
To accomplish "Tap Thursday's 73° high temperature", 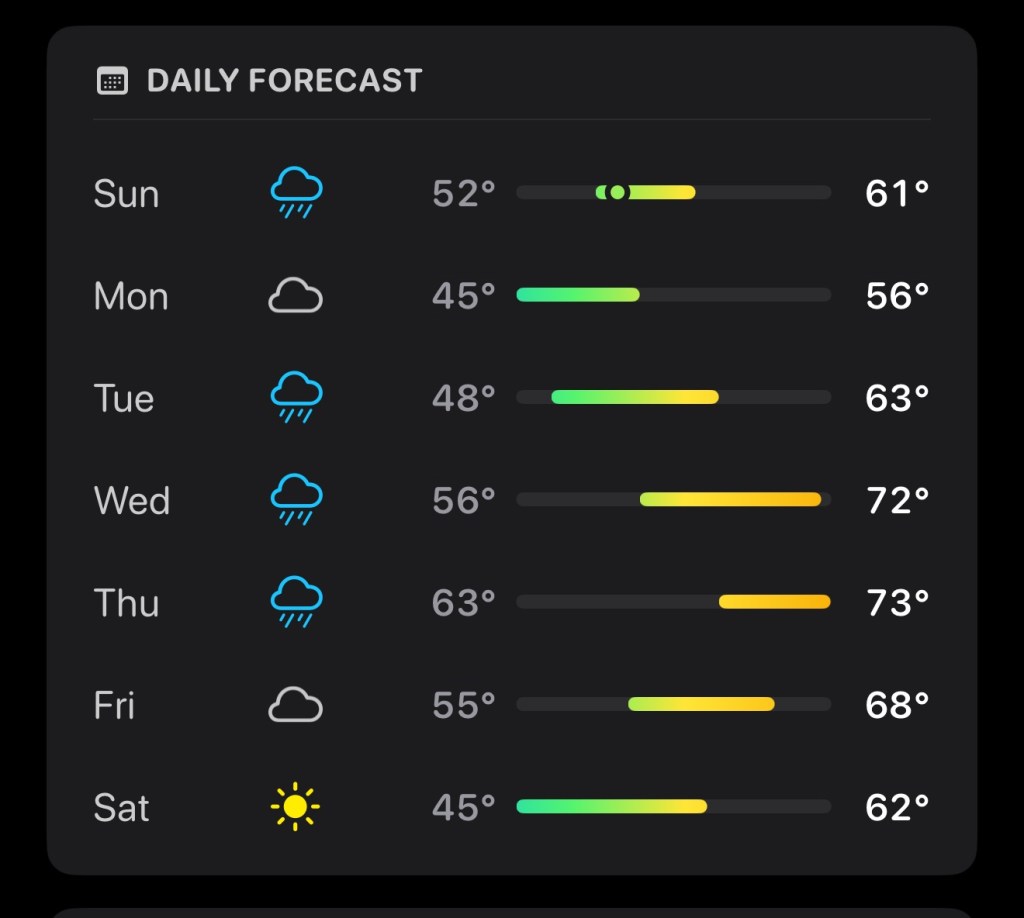I will [897, 602].
